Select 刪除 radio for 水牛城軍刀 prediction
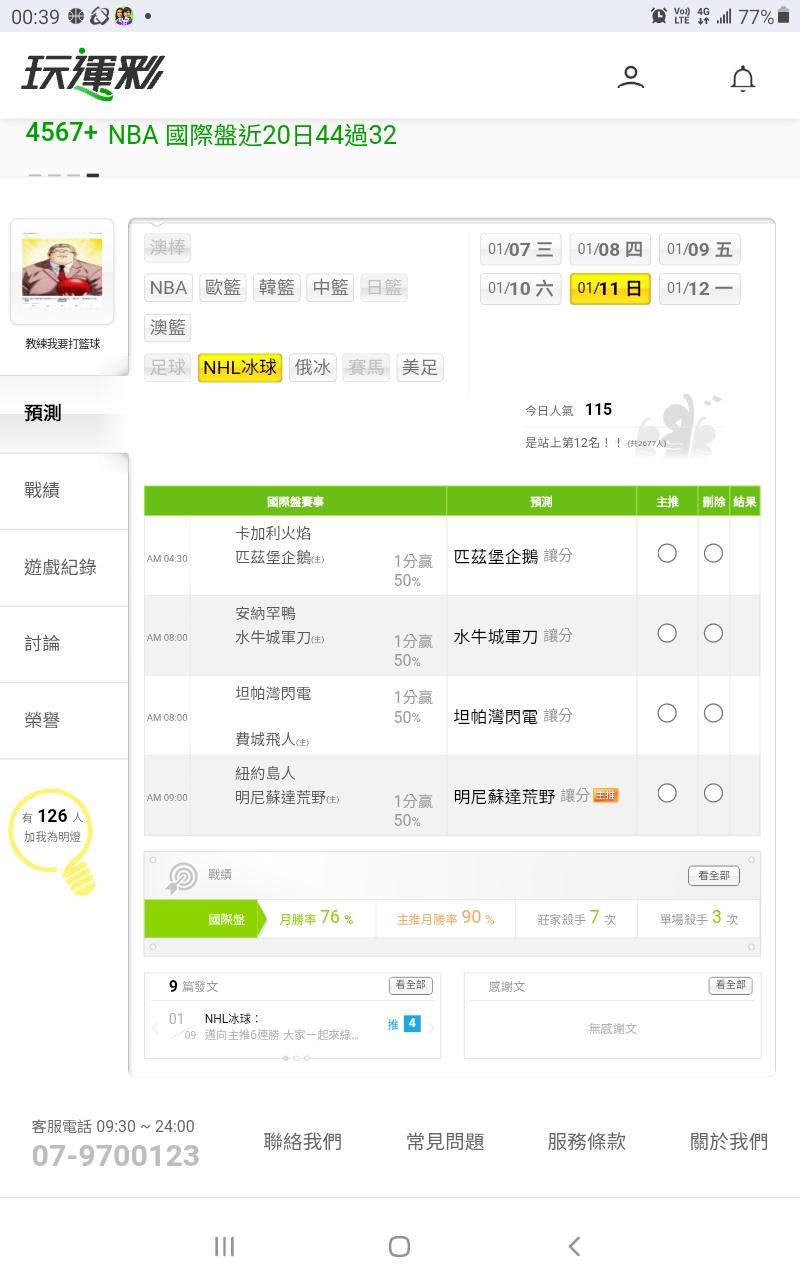Viewport: 800px width, 1280px height. coord(713,633)
